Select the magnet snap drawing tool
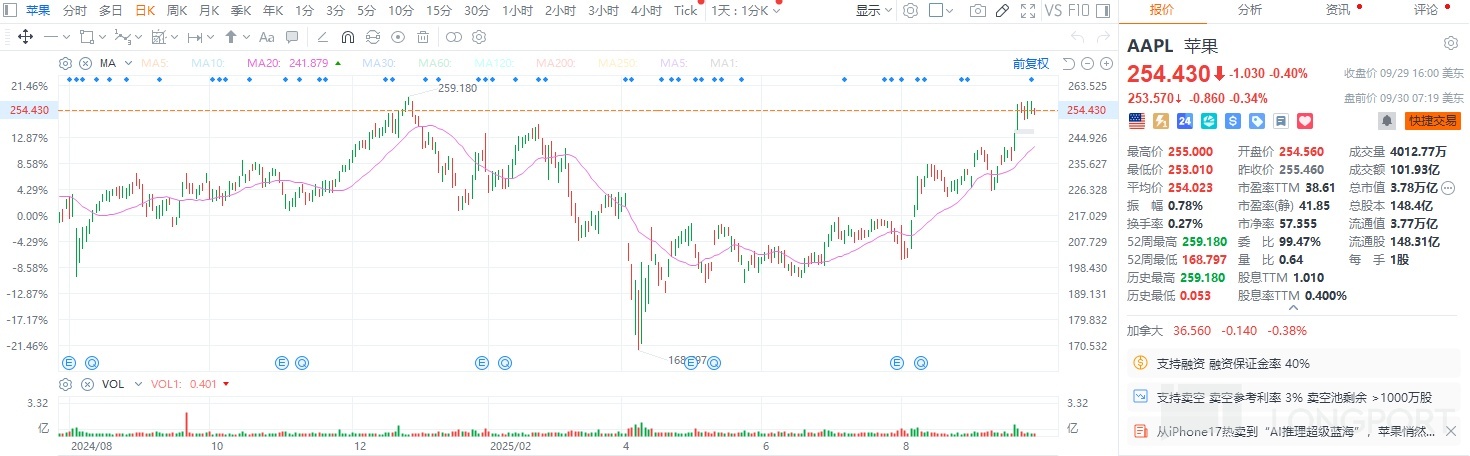Viewport: 1470px width, 456px height. [348, 37]
